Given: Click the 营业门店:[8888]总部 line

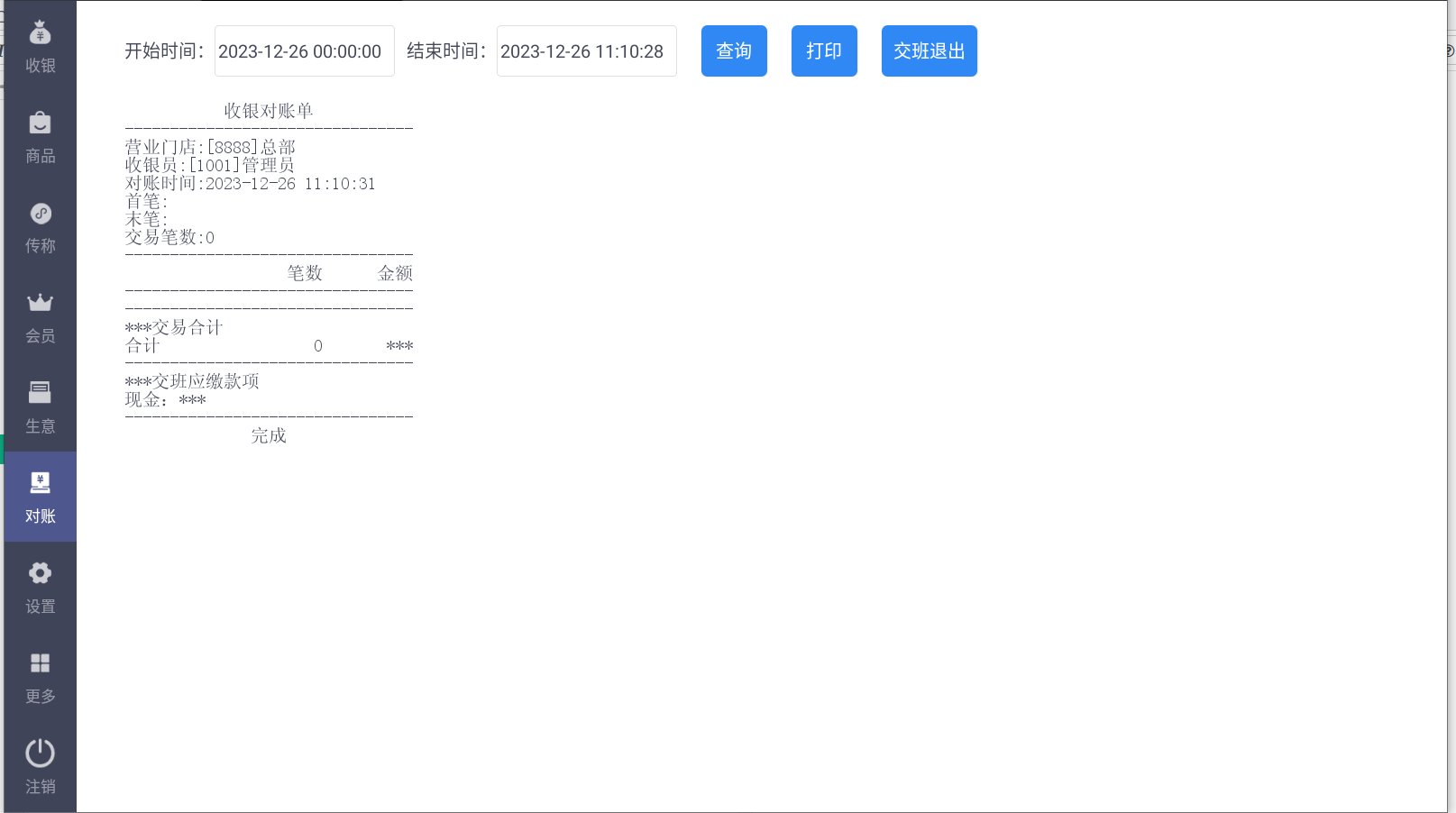Looking at the screenshot, I should pyautogui.click(x=210, y=147).
